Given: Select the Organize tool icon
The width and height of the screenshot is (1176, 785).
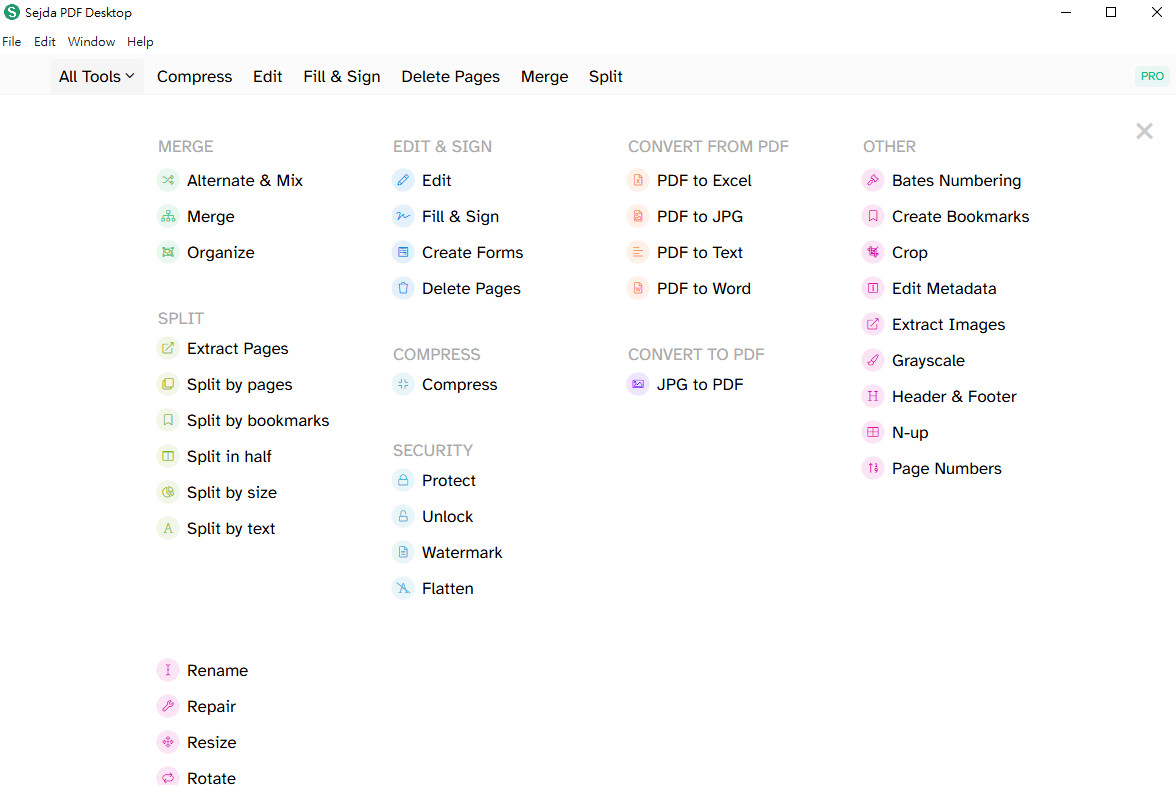Looking at the screenshot, I should [x=168, y=253].
